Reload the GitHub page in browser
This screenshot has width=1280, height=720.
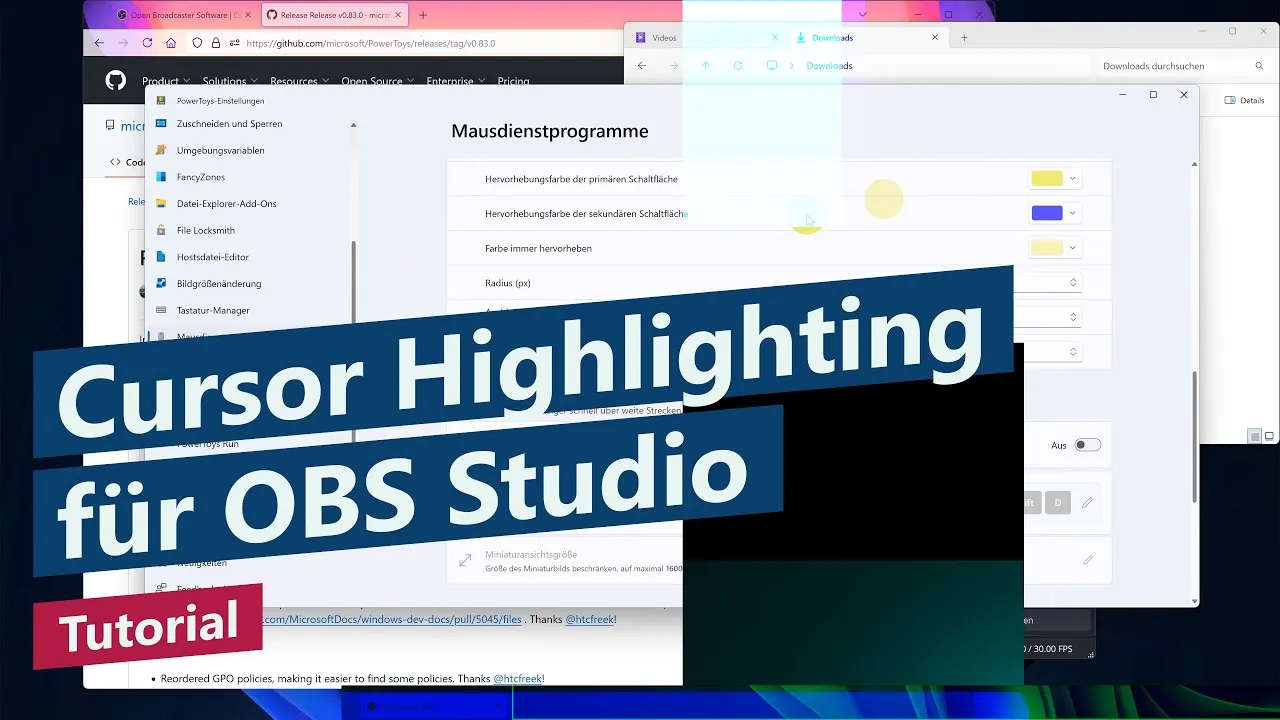pos(147,43)
